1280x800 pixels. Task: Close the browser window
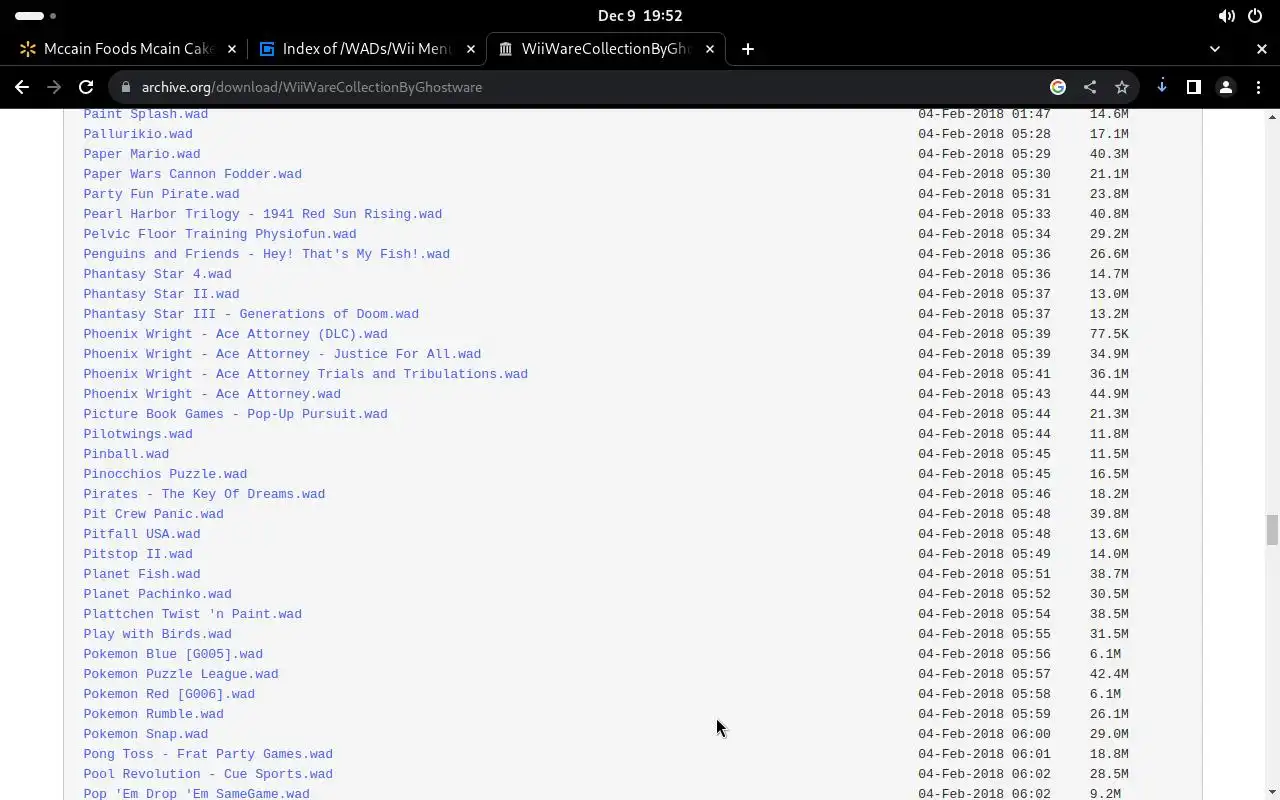pos(1262,48)
